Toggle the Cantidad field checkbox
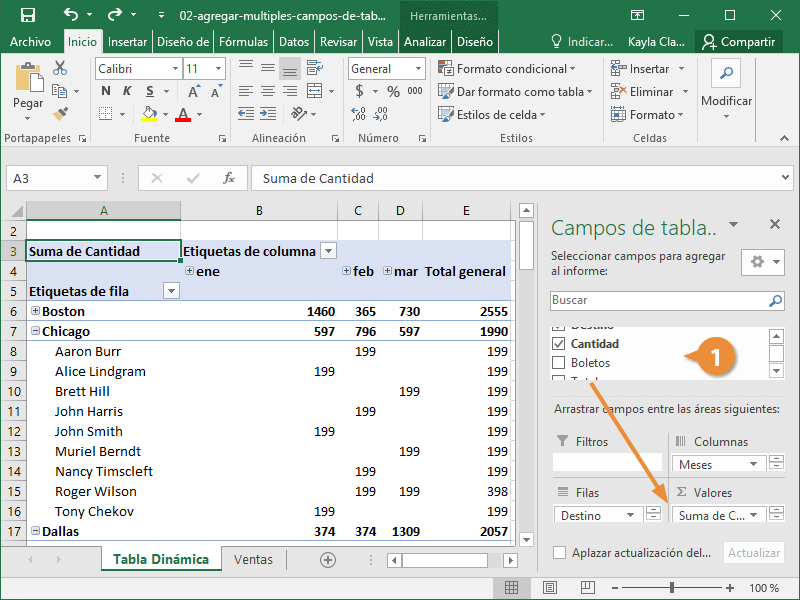Screen dimensions: 800x600 tap(559, 343)
